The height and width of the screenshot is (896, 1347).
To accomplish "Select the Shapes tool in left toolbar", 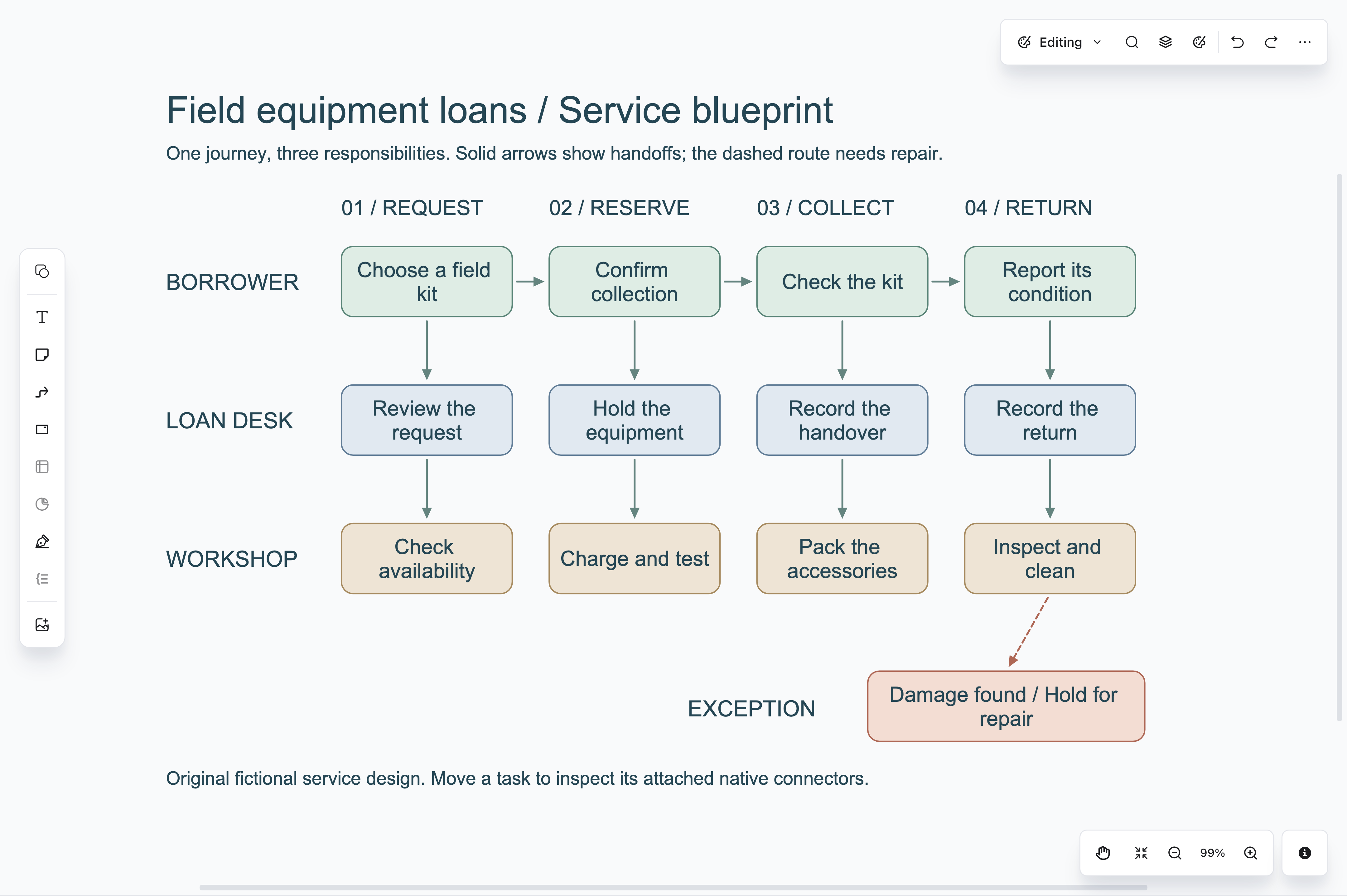I will coord(42,271).
